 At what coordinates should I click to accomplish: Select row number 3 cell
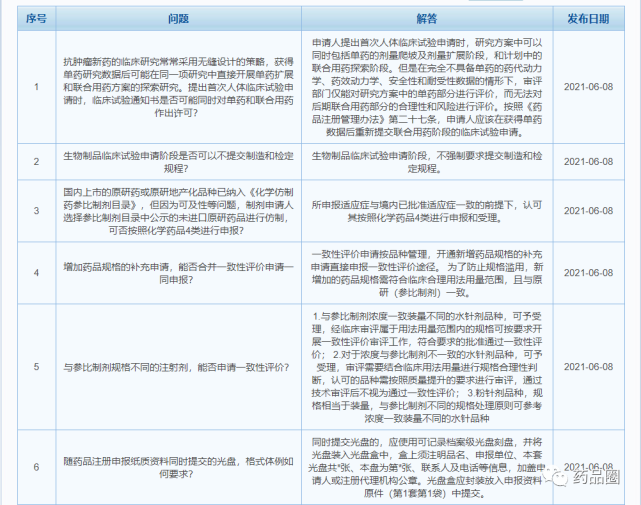[x=36, y=211]
